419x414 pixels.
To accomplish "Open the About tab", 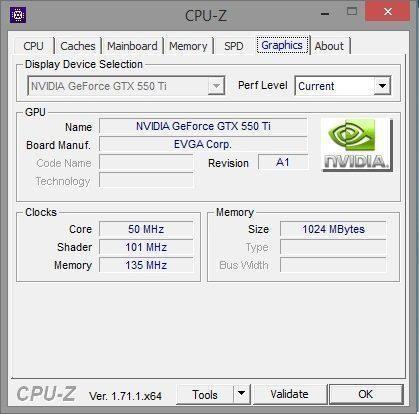I will coord(329,46).
